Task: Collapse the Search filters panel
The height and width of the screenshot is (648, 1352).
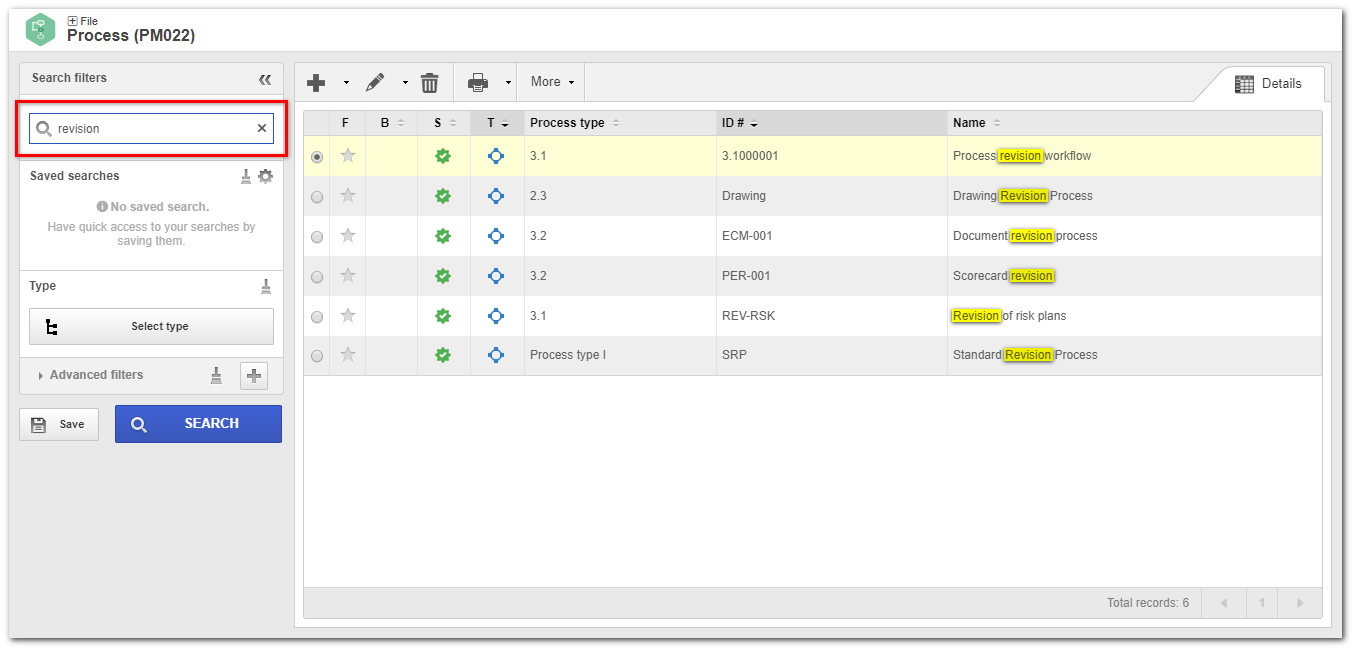Action: 265,79
